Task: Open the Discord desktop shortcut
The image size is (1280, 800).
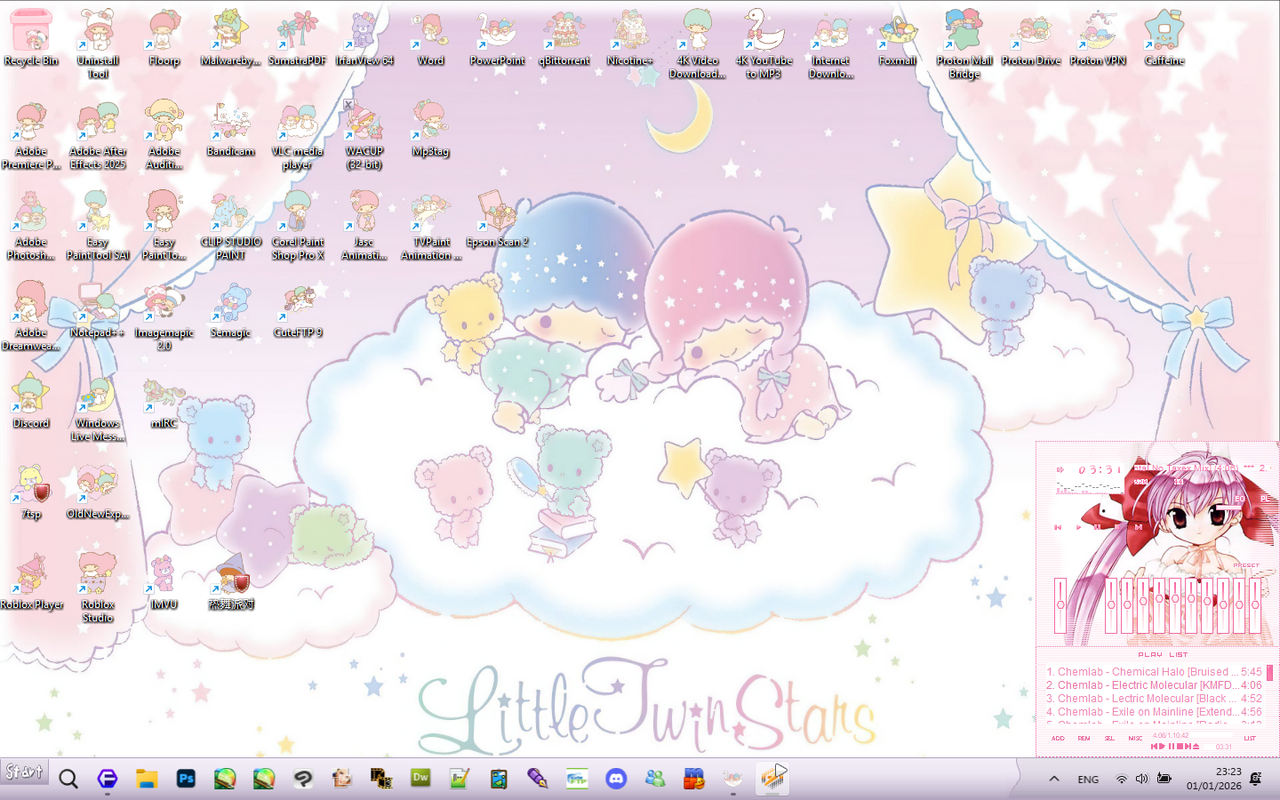Action: point(31,402)
